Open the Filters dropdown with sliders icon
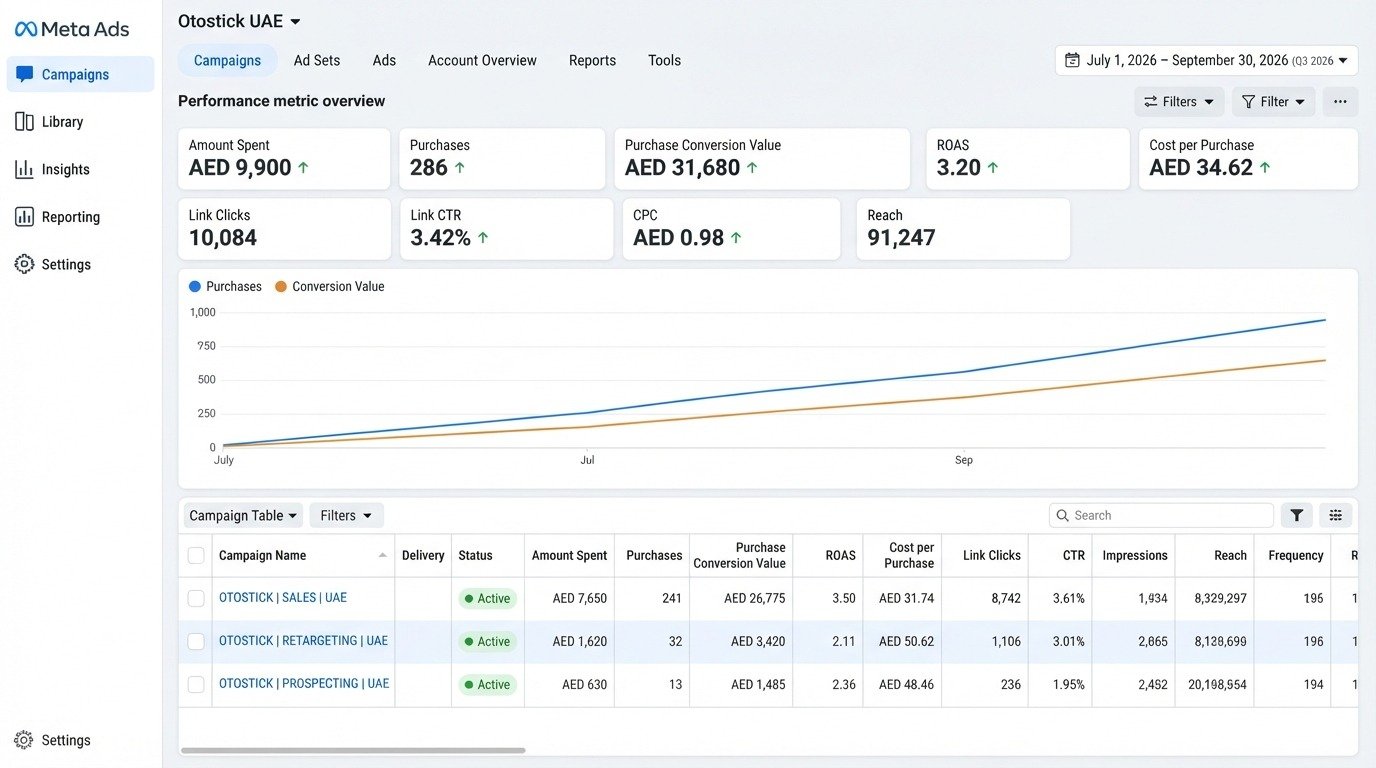The image size is (1376, 768). pos(1179,101)
